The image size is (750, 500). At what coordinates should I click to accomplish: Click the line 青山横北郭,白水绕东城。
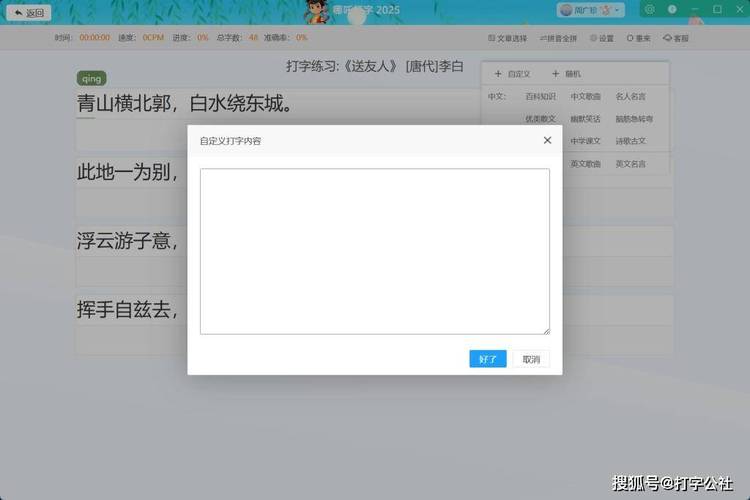(185, 103)
